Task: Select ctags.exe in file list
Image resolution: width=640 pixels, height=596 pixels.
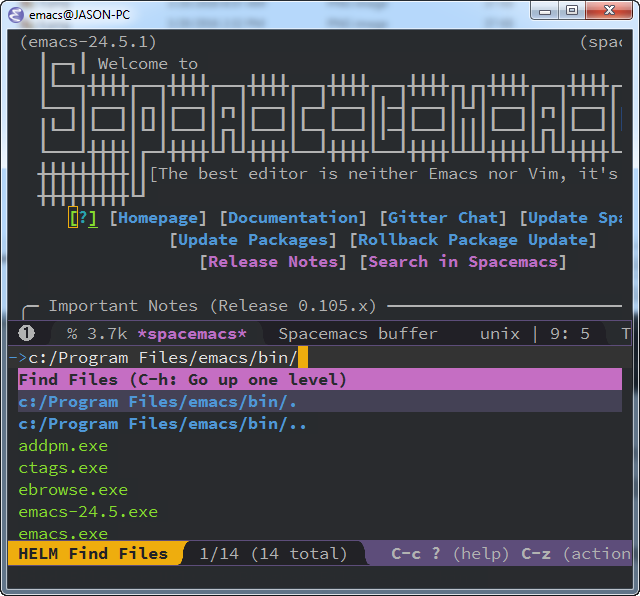Action: click(63, 468)
